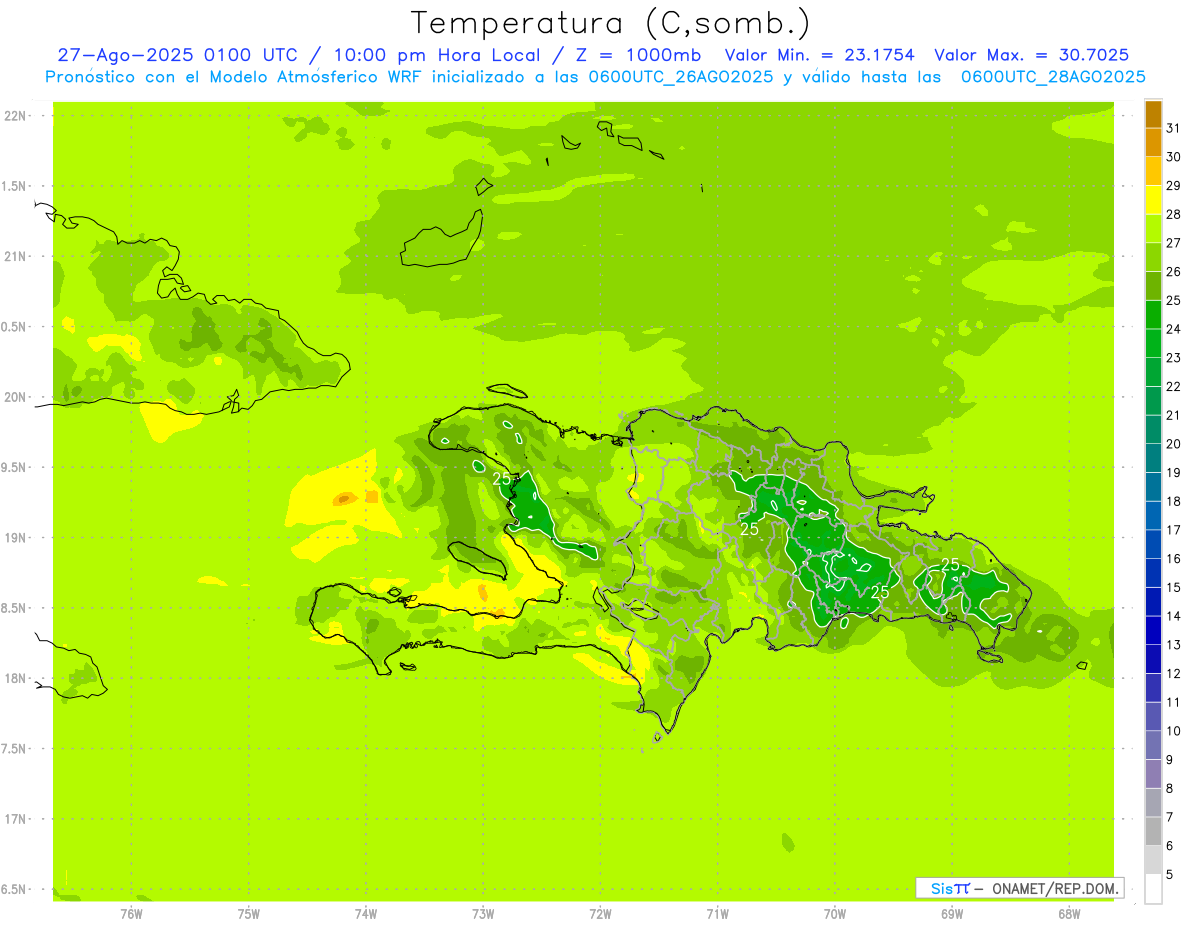Select olive-green legend swatch between 25 and 26

(1153, 286)
